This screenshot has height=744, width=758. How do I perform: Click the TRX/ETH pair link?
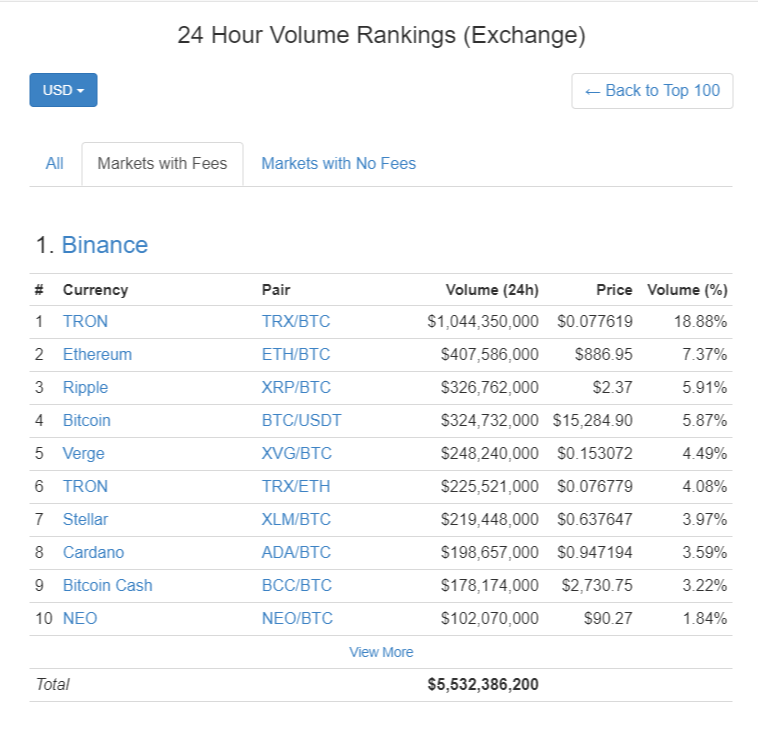[x=296, y=486]
